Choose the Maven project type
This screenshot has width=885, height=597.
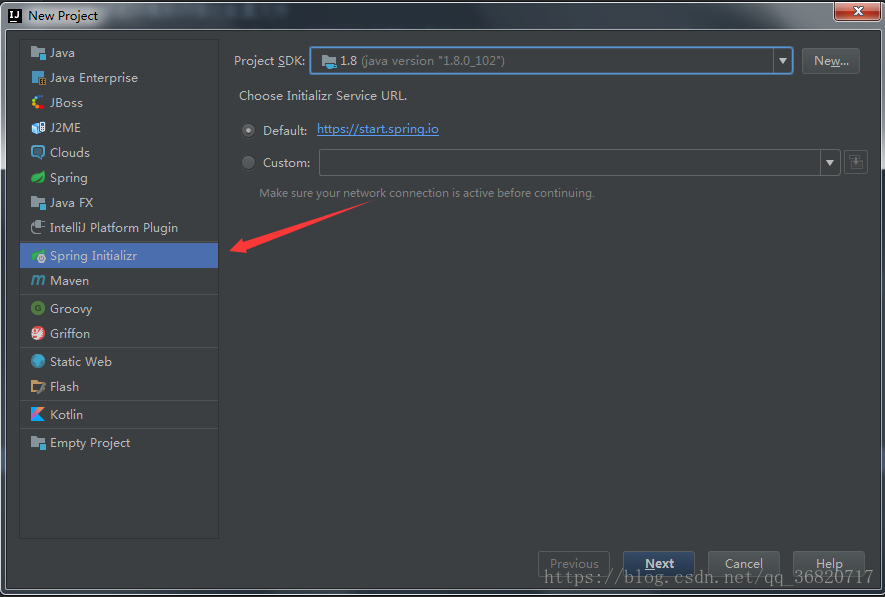point(119,280)
